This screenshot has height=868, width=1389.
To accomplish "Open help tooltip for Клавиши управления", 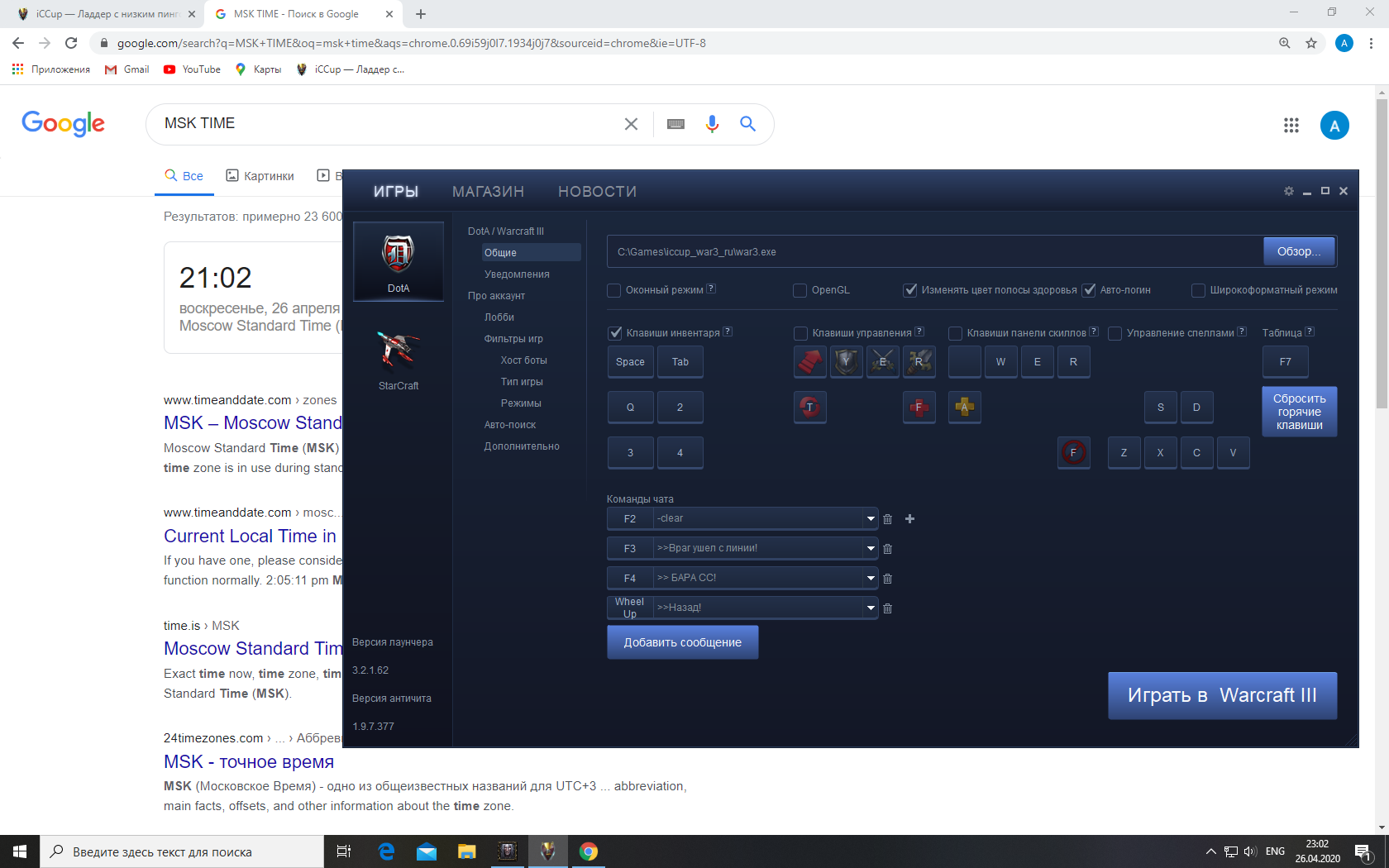I will [x=919, y=331].
